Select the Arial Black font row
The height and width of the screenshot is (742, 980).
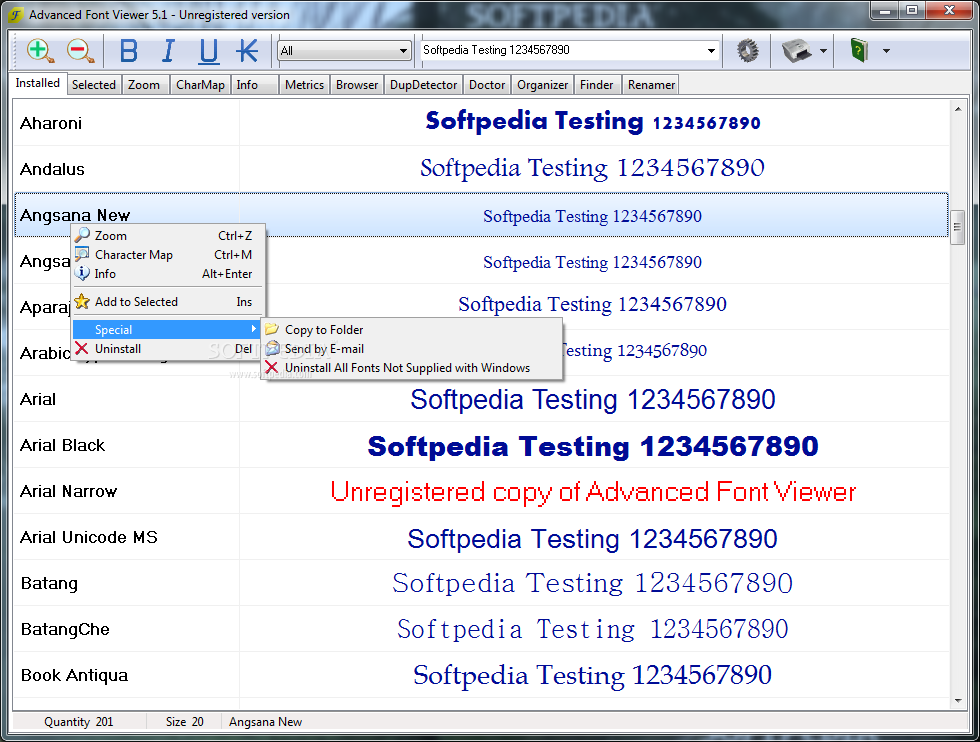[x=481, y=445]
